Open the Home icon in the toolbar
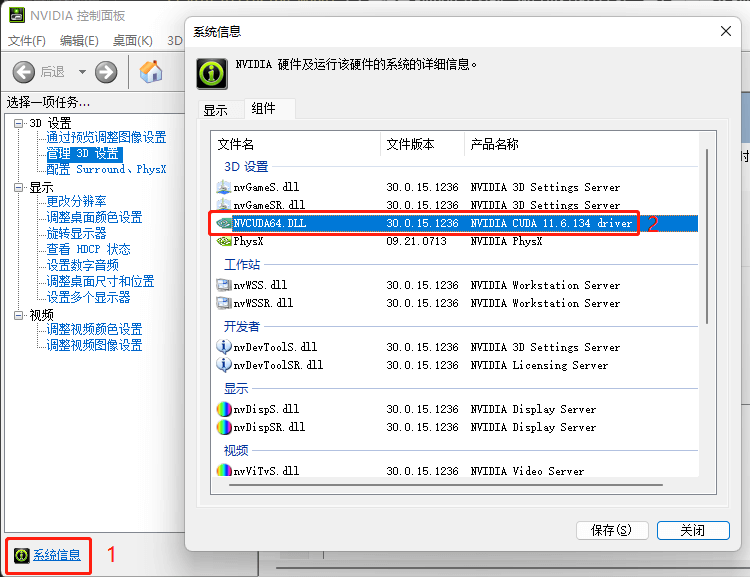Screen dimensions: 750x577 point(151,72)
